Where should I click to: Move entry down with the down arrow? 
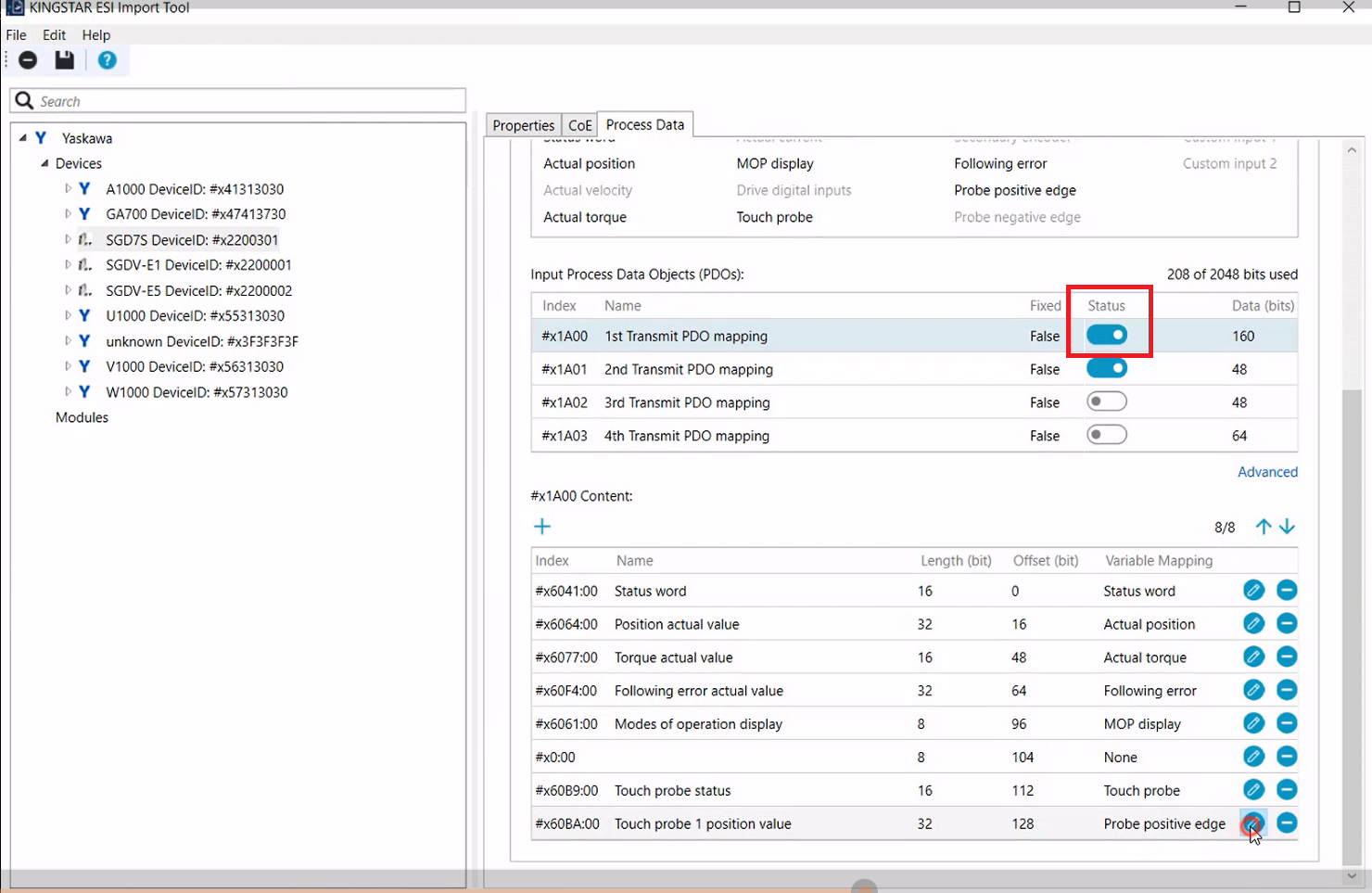coord(1287,527)
